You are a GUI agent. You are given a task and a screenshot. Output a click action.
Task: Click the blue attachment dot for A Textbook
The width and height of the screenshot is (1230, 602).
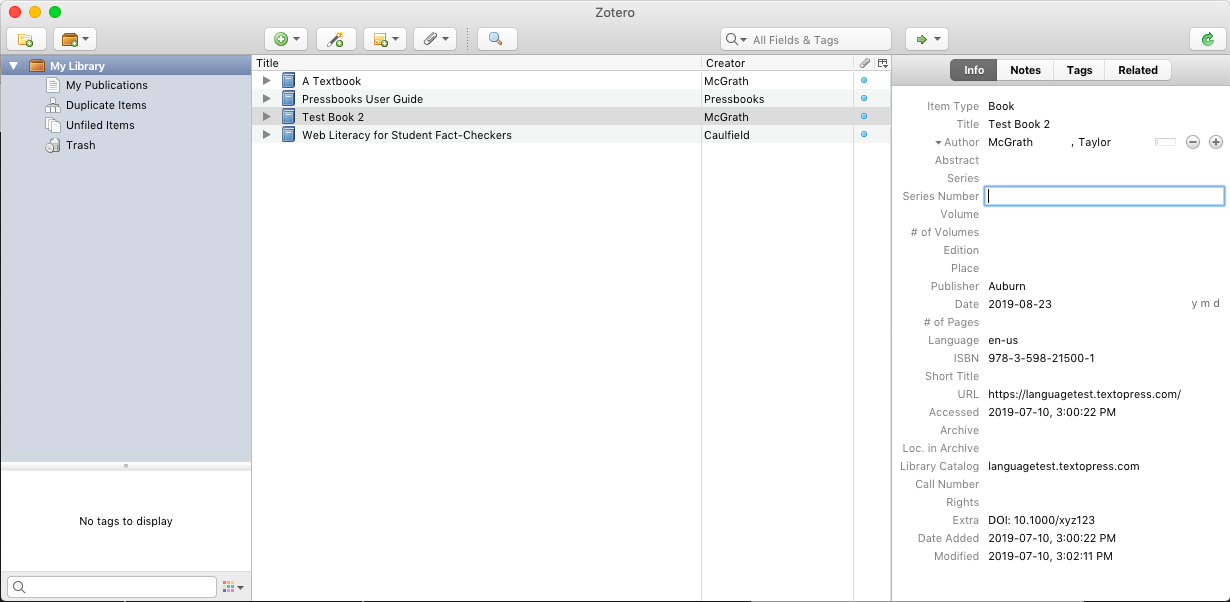864,80
